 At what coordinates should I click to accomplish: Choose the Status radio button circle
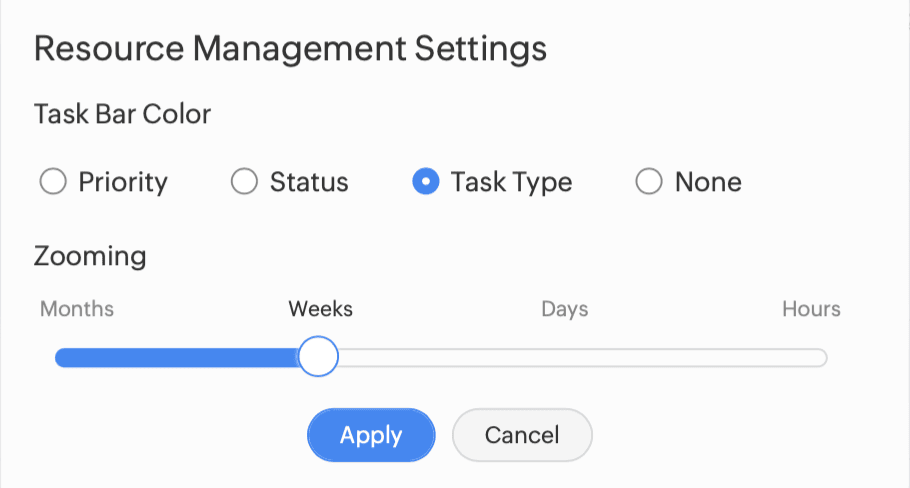pos(244,182)
